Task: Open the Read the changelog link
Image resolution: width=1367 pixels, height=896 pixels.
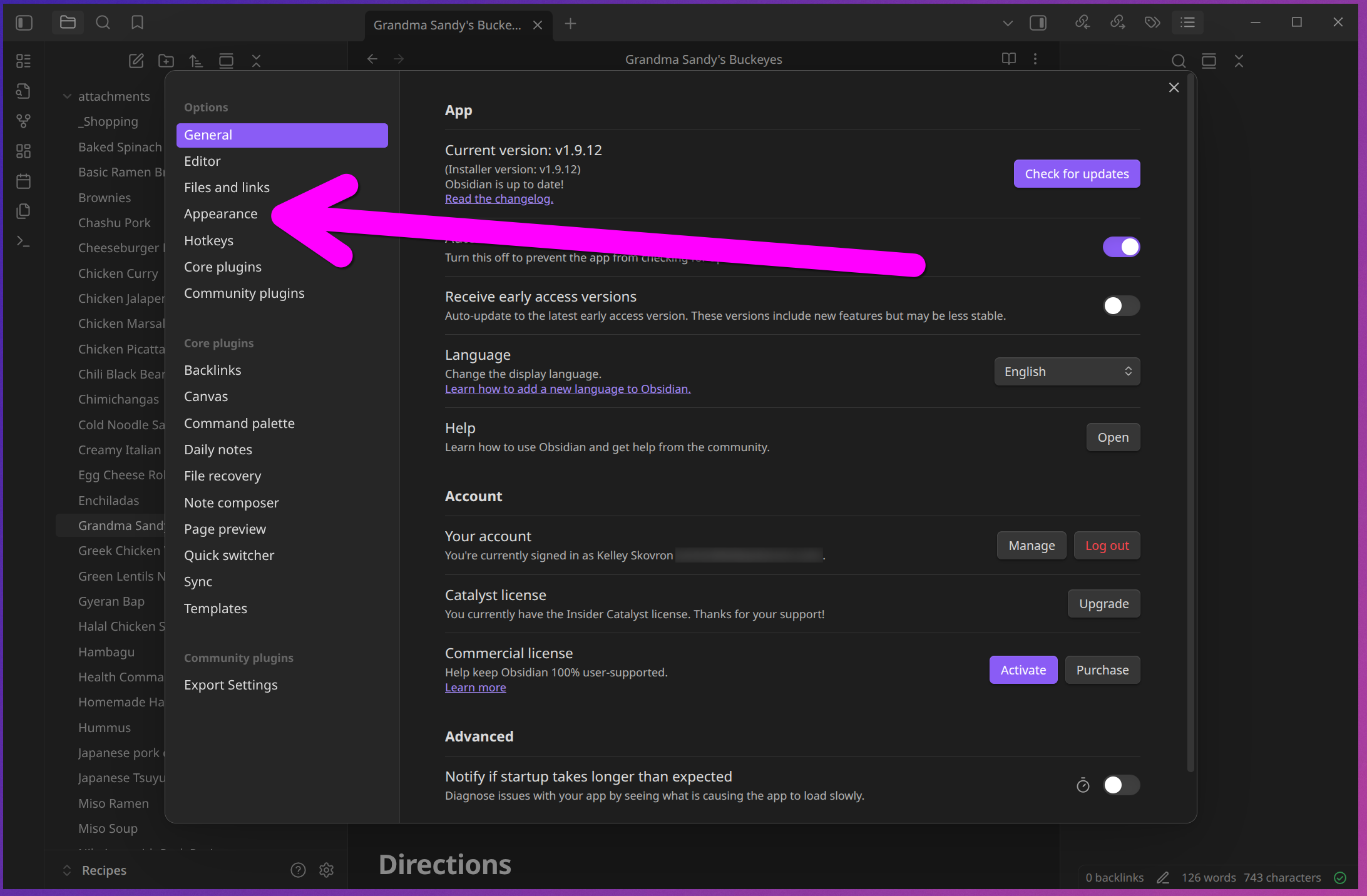Action: (499, 199)
